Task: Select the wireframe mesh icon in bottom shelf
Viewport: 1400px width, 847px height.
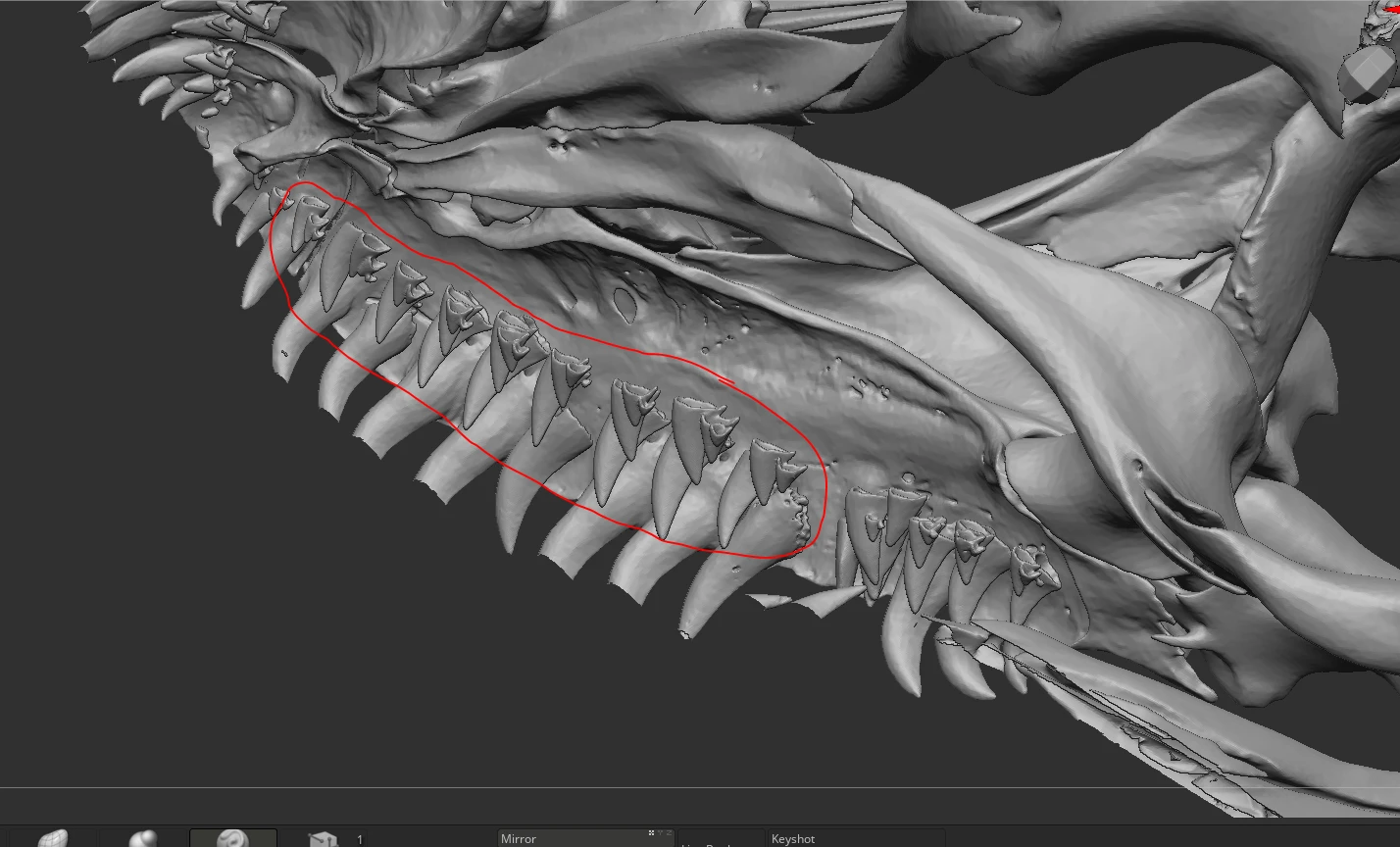Action: point(54,839)
